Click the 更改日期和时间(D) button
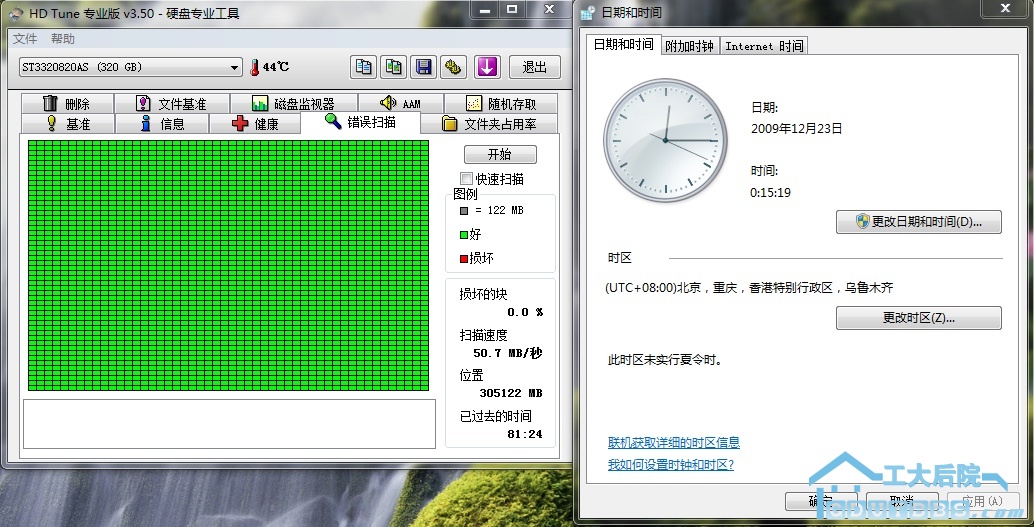This screenshot has height=527, width=1034. [x=919, y=222]
